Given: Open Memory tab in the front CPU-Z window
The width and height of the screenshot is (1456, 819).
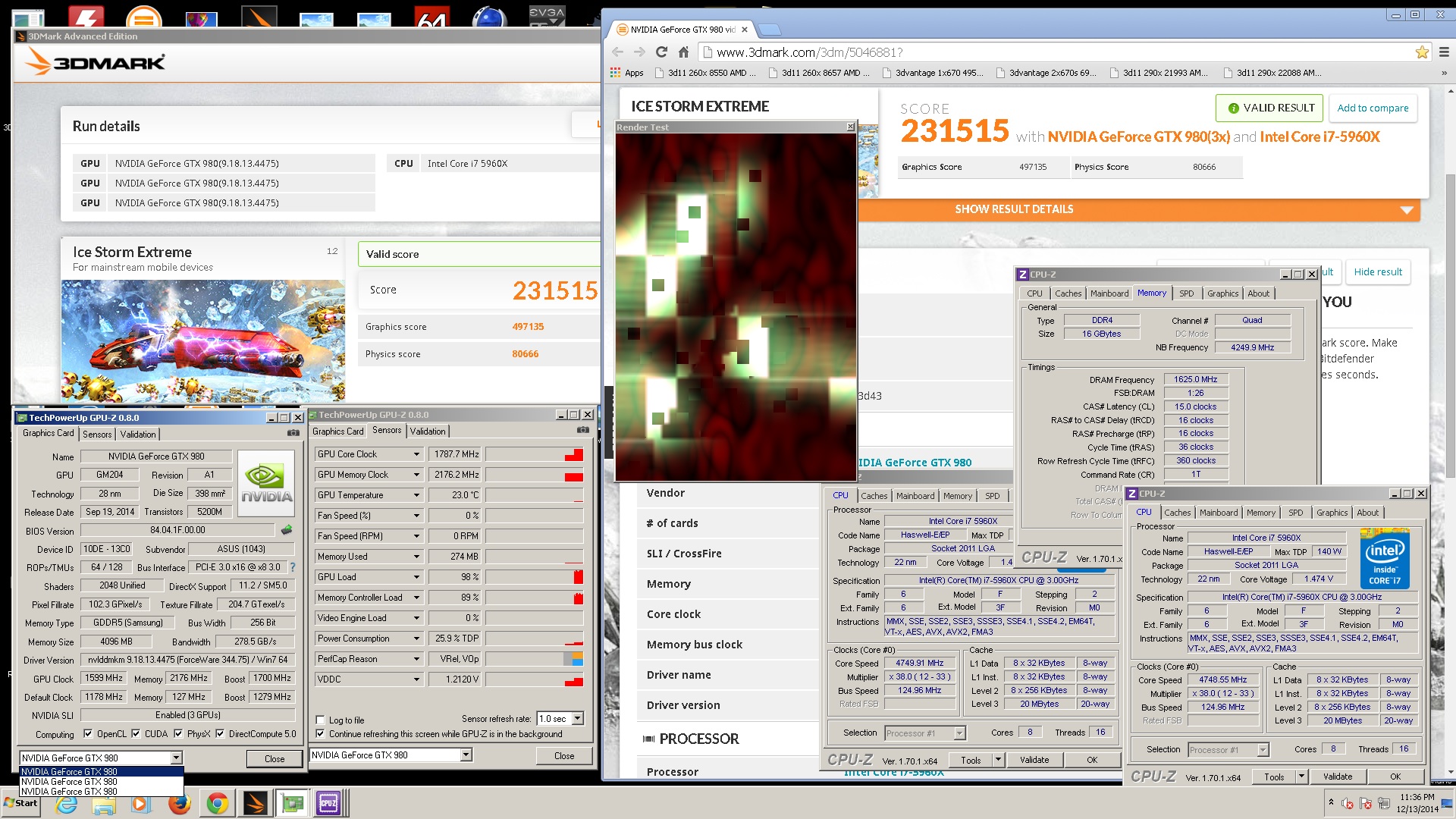Looking at the screenshot, I should [x=1260, y=513].
